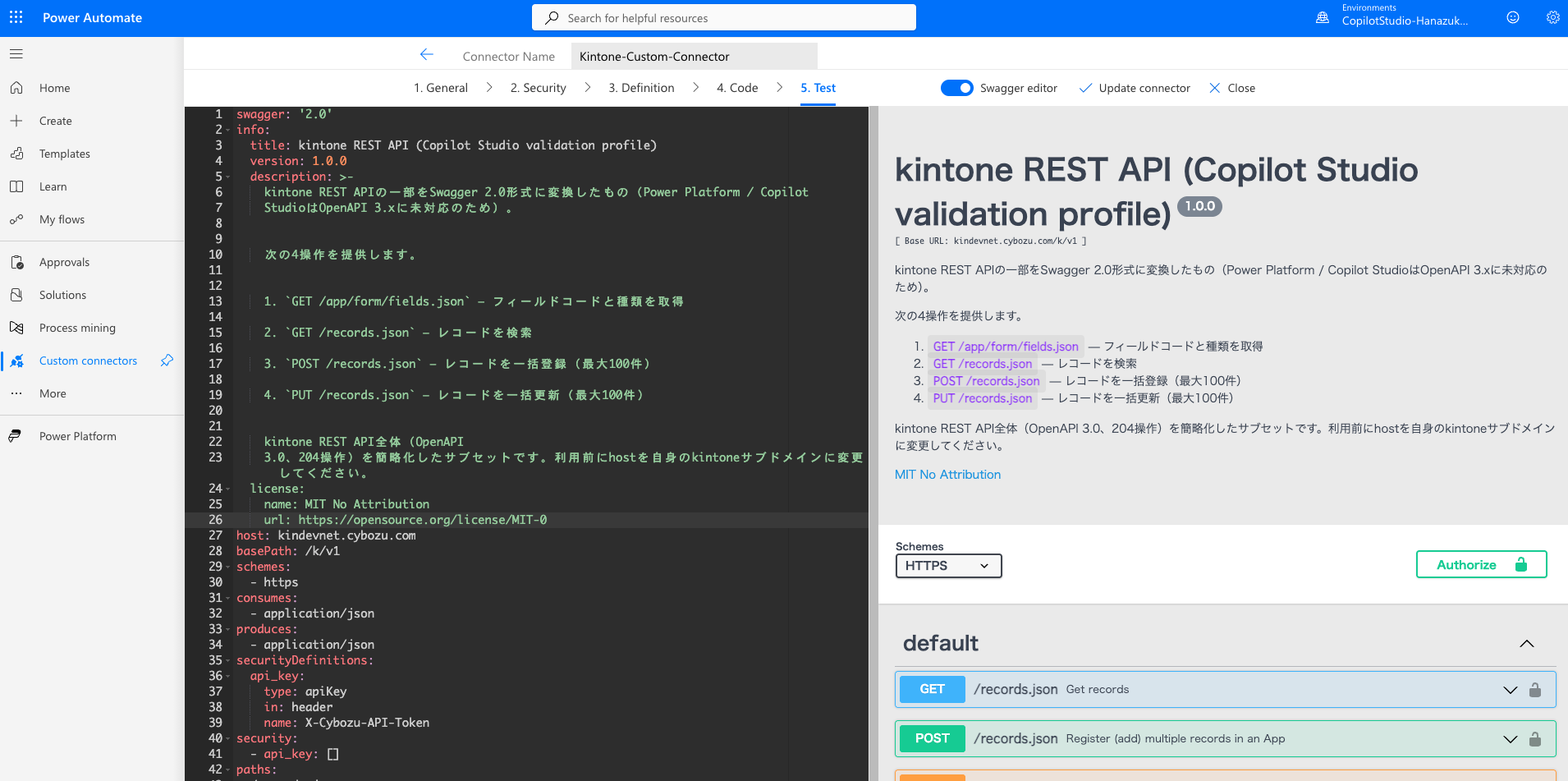This screenshot has height=781, width=1568.
Task: Click the Approvals icon in sidebar
Action: pyautogui.click(x=16, y=262)
